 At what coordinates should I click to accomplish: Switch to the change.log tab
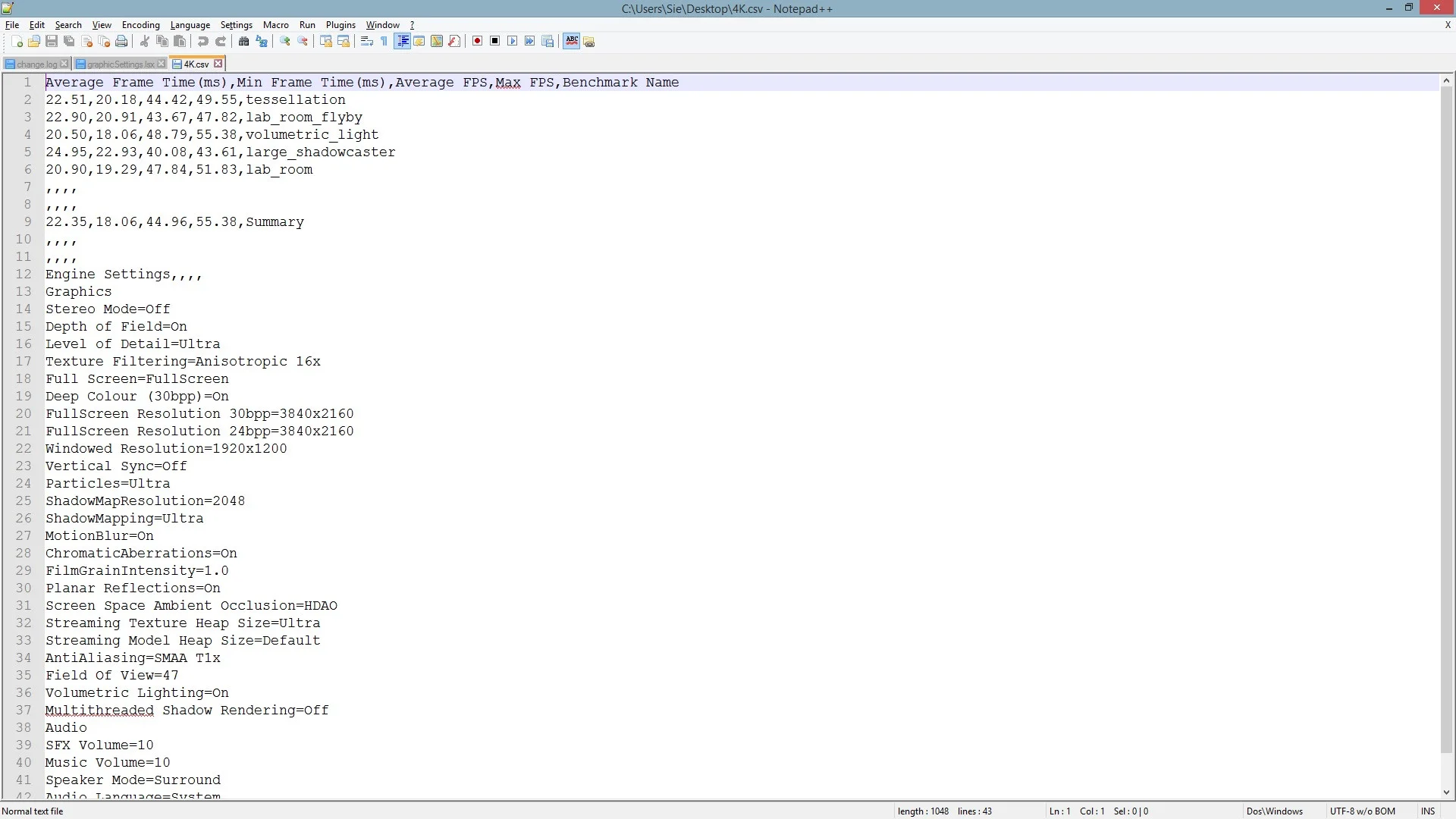[36, 64]
